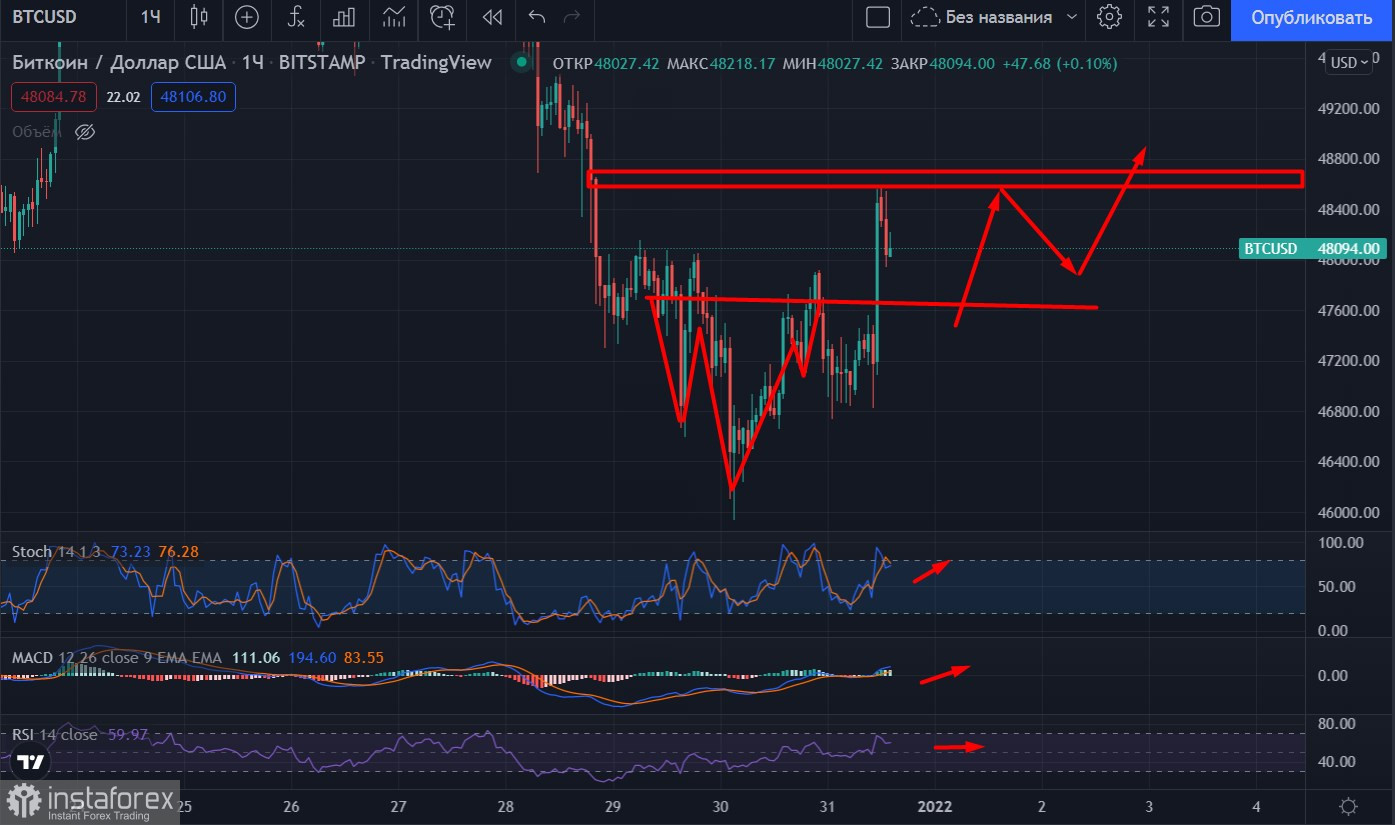Click the Опубликовать button
The height and width of the screenshot is (825, 1395).
(1312, 18)
